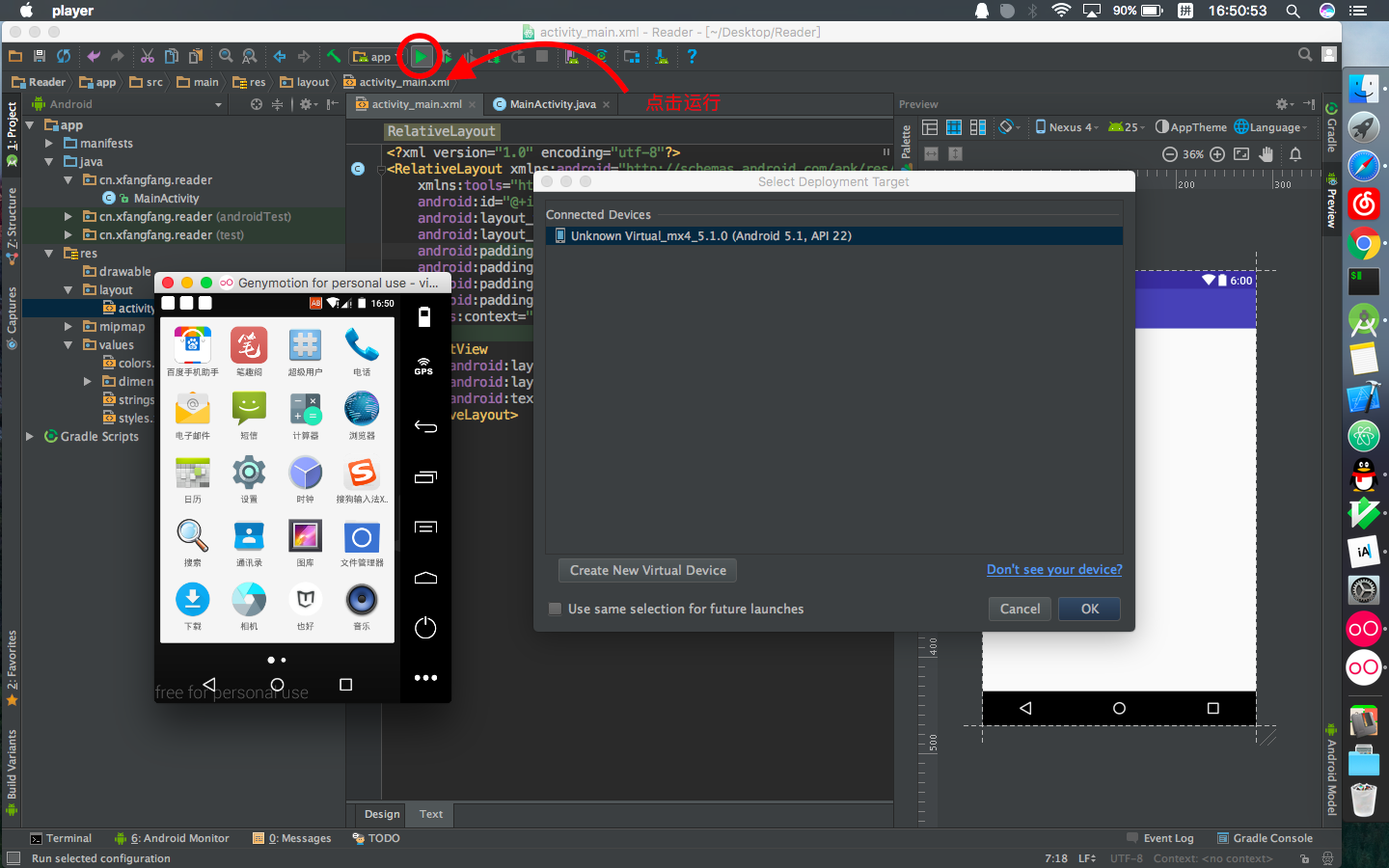1389x868 pixels.
Task: Navigate back with the blue left arrow
Action: [280, 56]
